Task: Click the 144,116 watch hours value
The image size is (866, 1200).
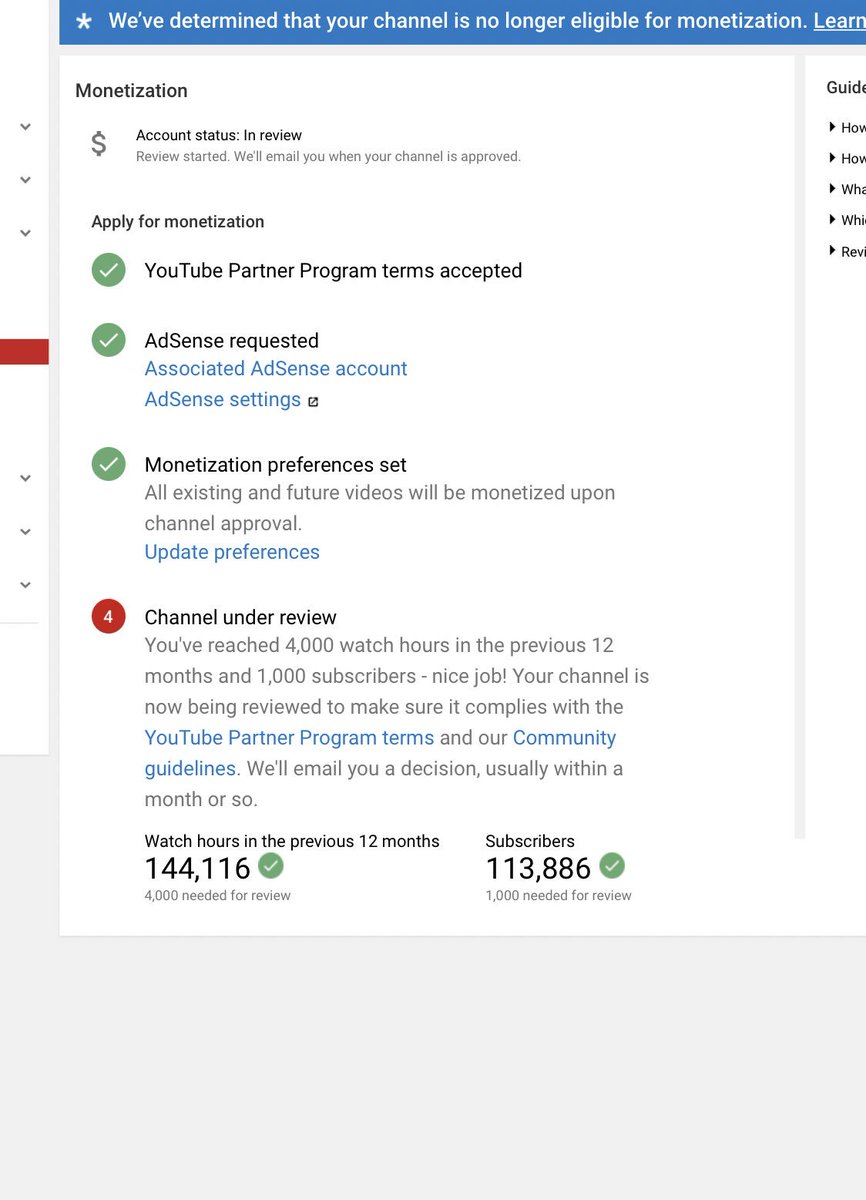Action: pos(198,867)
